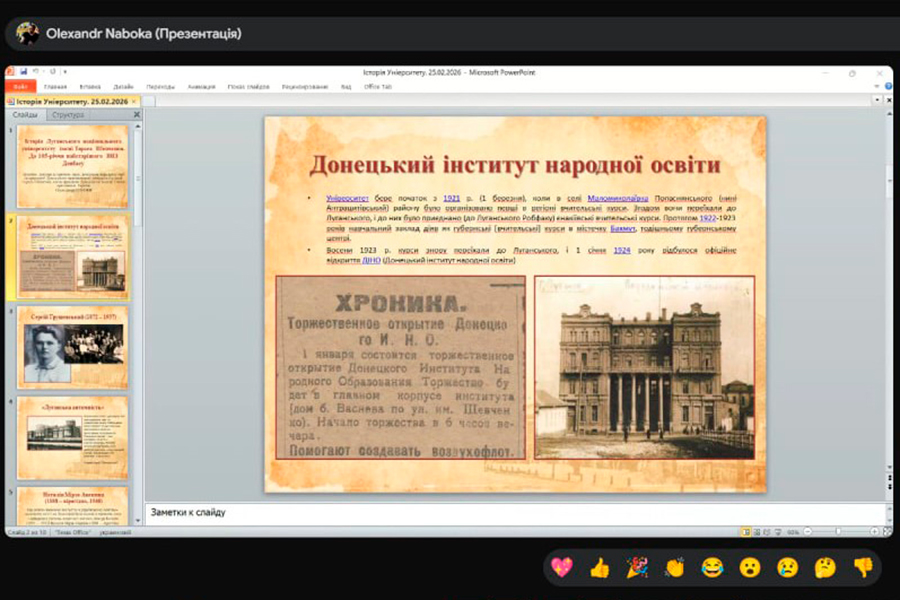Image resolution: width=900 pixels, height=600 pixels.
Task: Follow the 1921 hyperlink in slide text
Action: pos(452,198)
